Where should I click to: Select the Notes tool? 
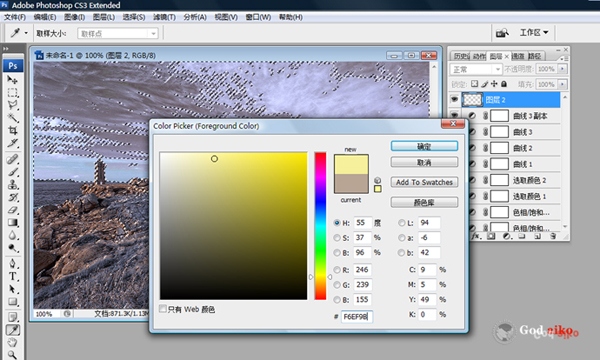(13, 317)
